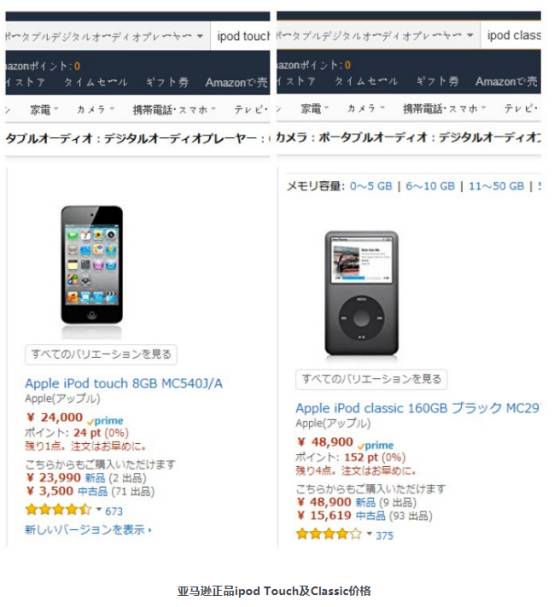
Task: Click the search field containing ipod class
Action: (511, 35)
